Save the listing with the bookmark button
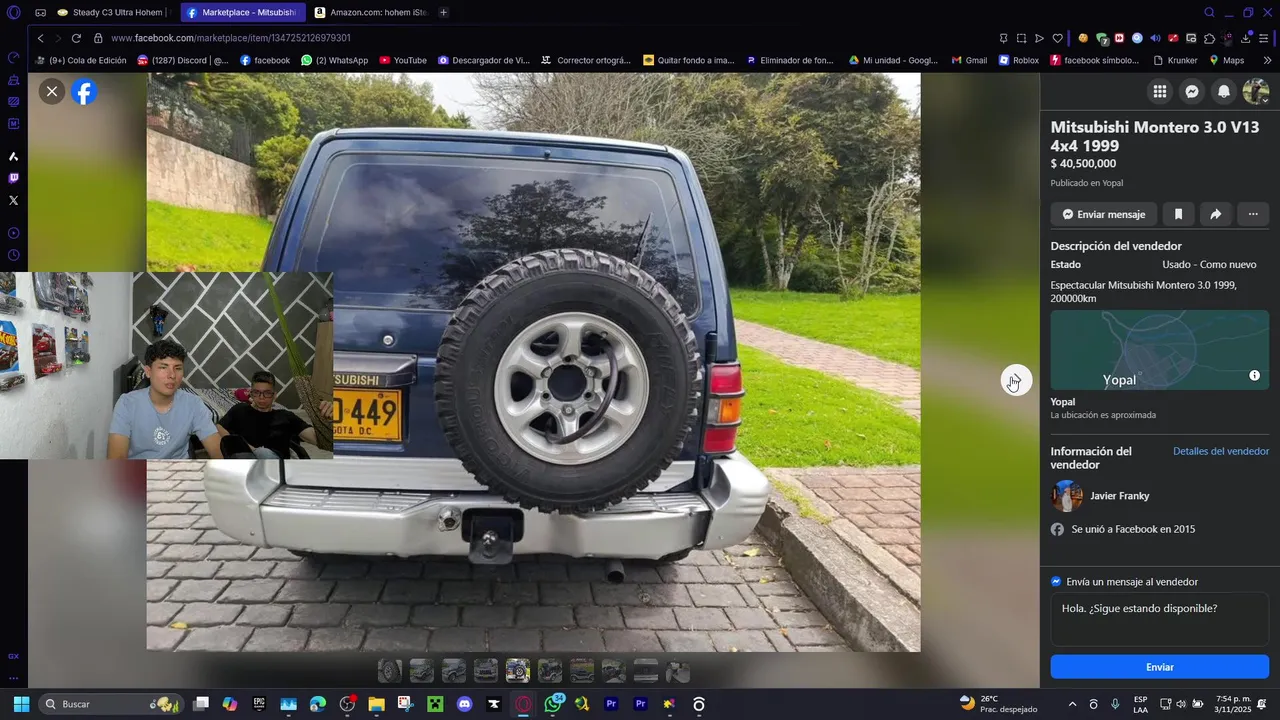This screenshot has width=1280, height=720. (1178, 214)
